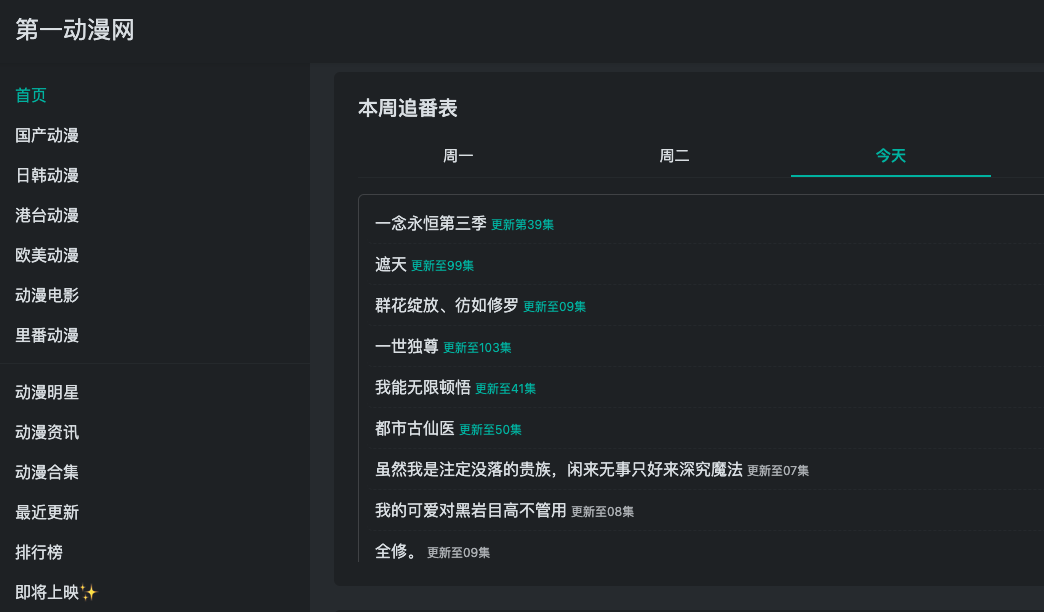Screen dimensions: 1044x612
Task: Go to 动漫资讯 news section
Action: [47, 433]
